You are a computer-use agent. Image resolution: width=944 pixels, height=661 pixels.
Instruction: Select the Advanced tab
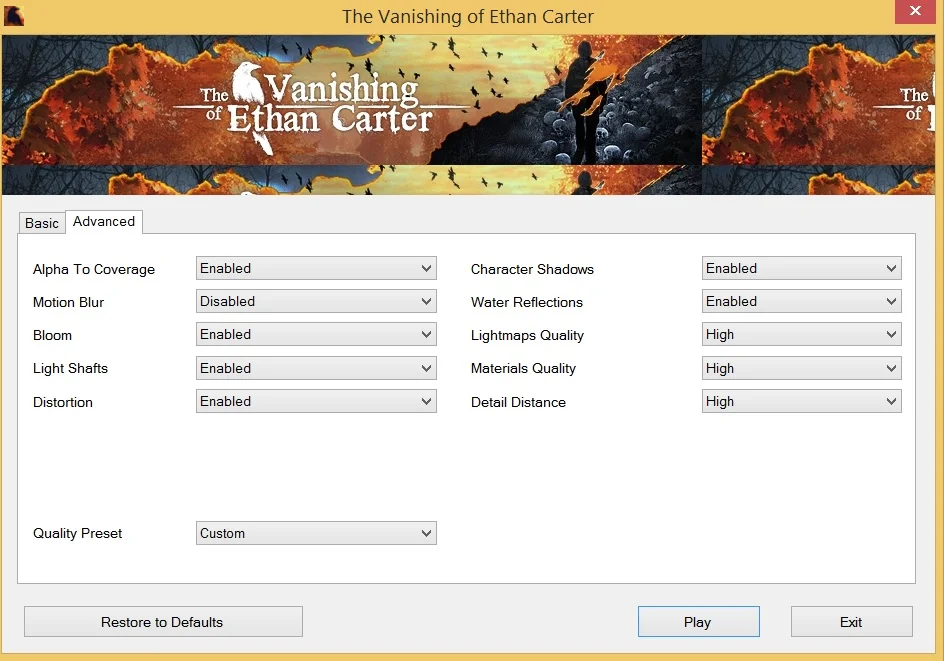click(x=104, y=222)
